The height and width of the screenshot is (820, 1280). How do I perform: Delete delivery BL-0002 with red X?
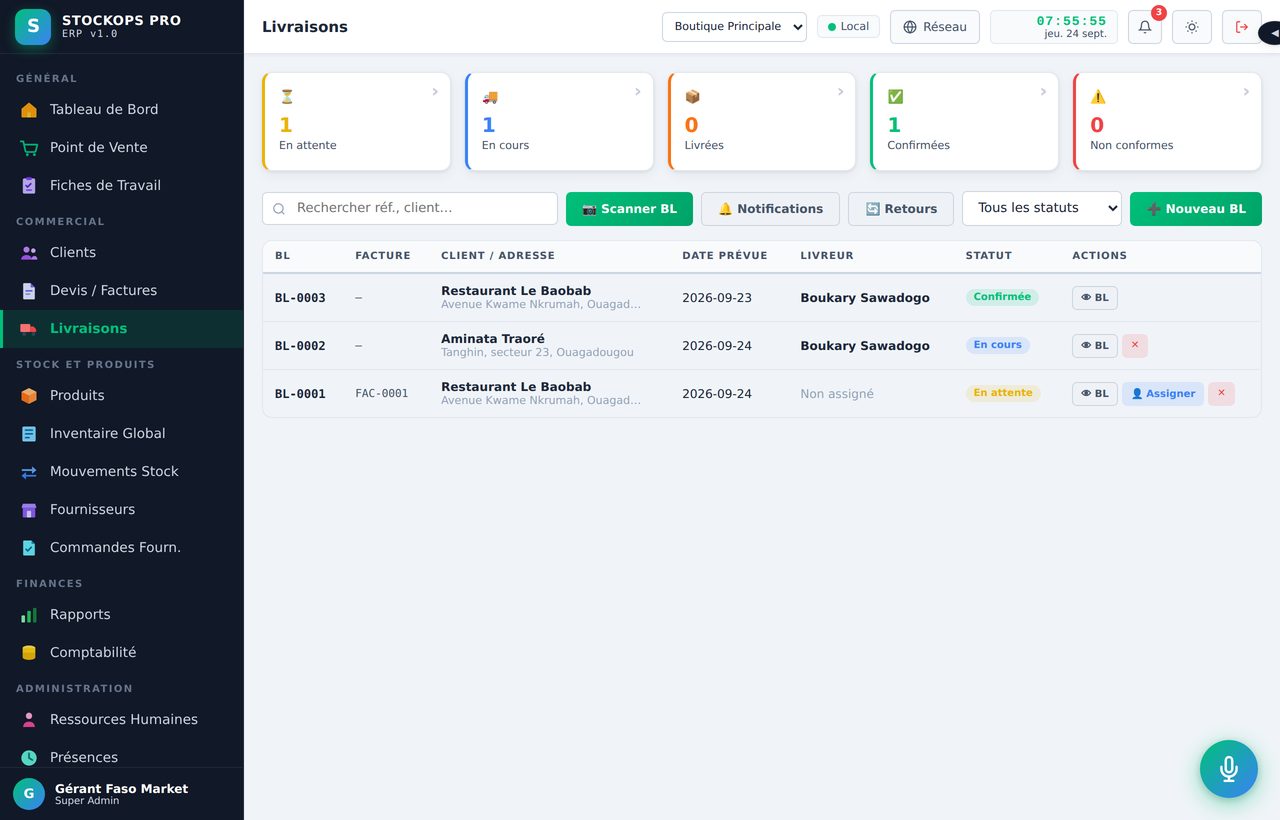(x=1135, y=345)
